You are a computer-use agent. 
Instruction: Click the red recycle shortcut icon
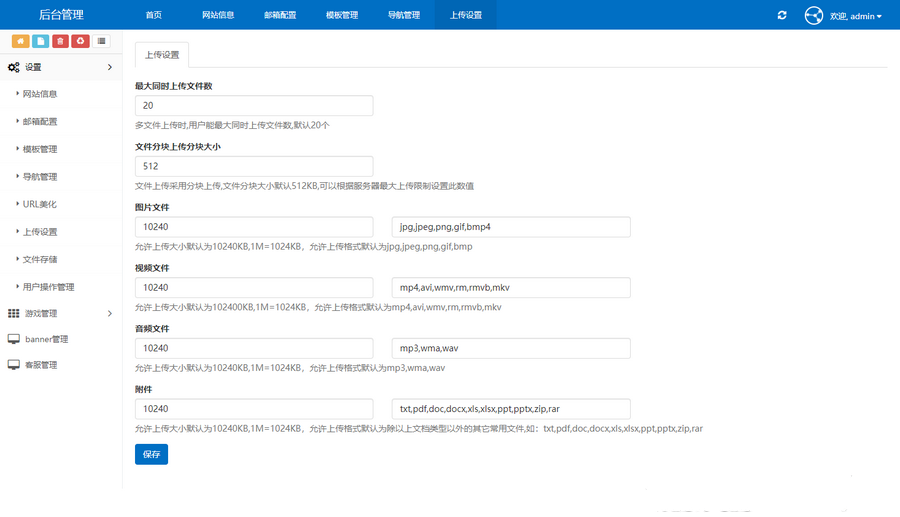pos(80,41)
